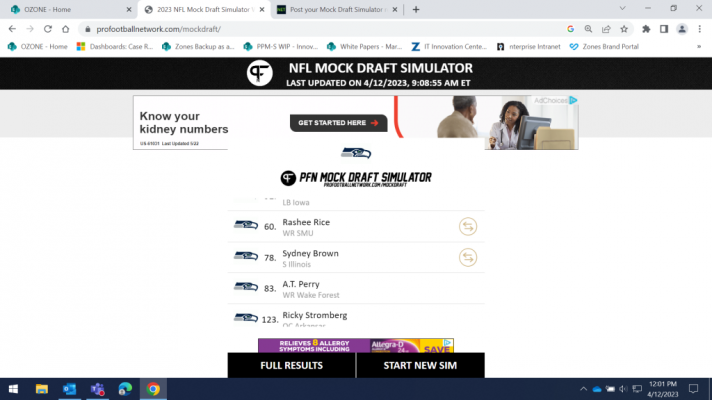Click the share page icon in address bar

click(x=606, y=29)
